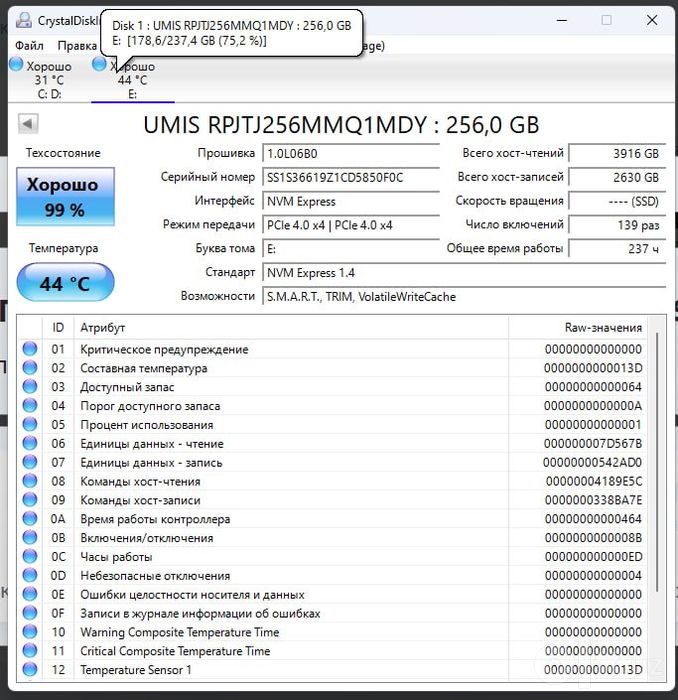The width and height of the screenshot is (678, 700).
Task: Click the Стандарт field NVM Express 1.4
Action: tap(464, 273)
